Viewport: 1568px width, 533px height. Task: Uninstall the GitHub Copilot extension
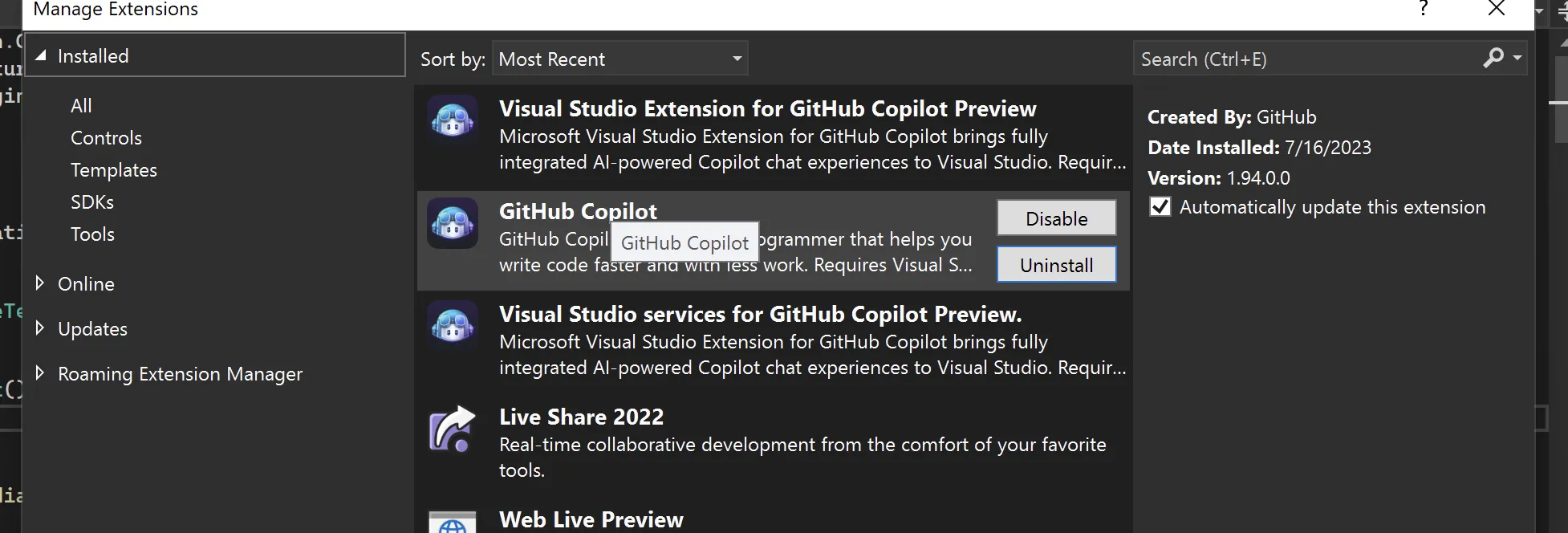1056,265
